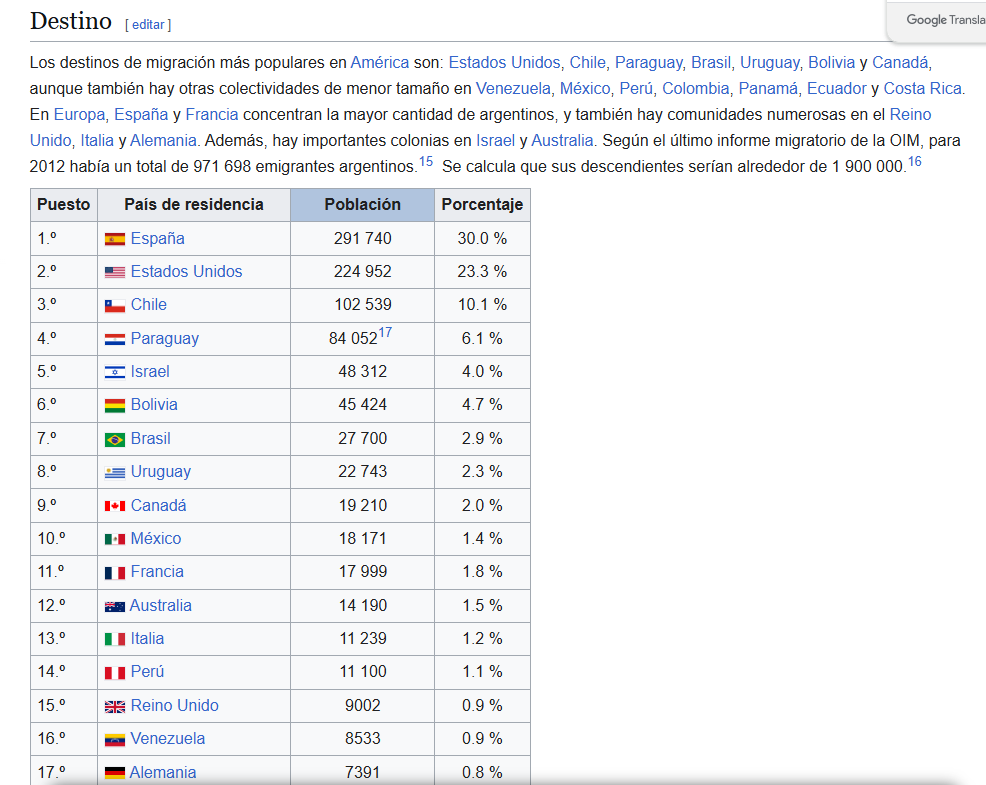The image size is (986, 785).
Task: Open Alemania link in the table
Action: coord(162,772)
